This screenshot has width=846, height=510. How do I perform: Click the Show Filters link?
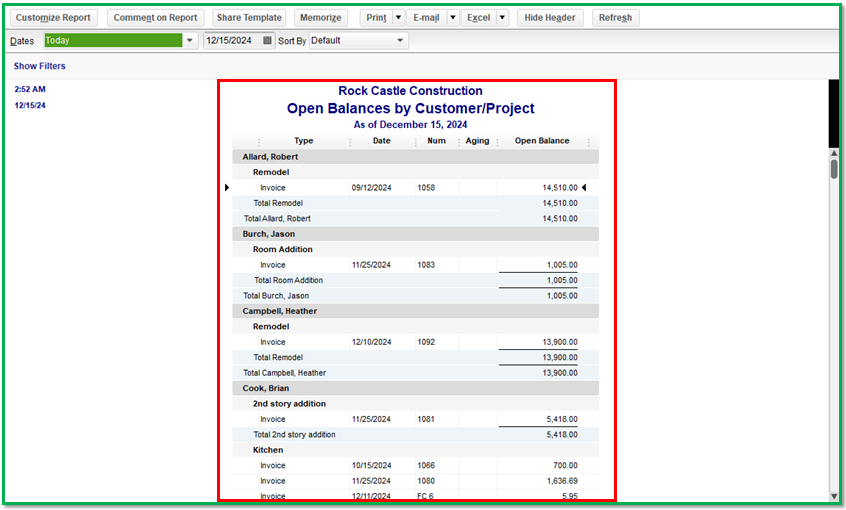pyautogui.click(x=39, y=66)
